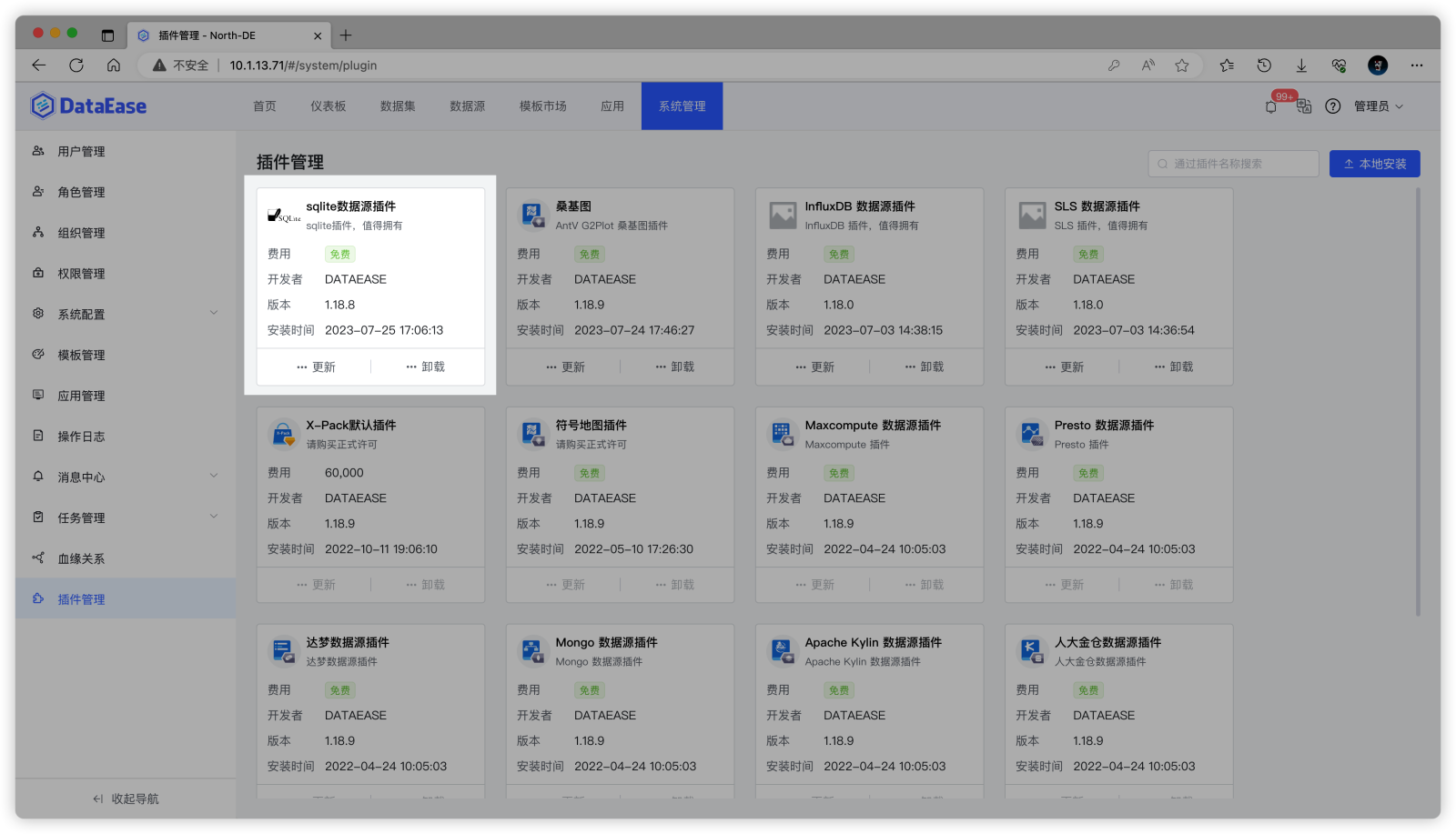Open the 数据集 tab
The width and height of the screenshot is (1456, 834).
click(x=398, y=106)
